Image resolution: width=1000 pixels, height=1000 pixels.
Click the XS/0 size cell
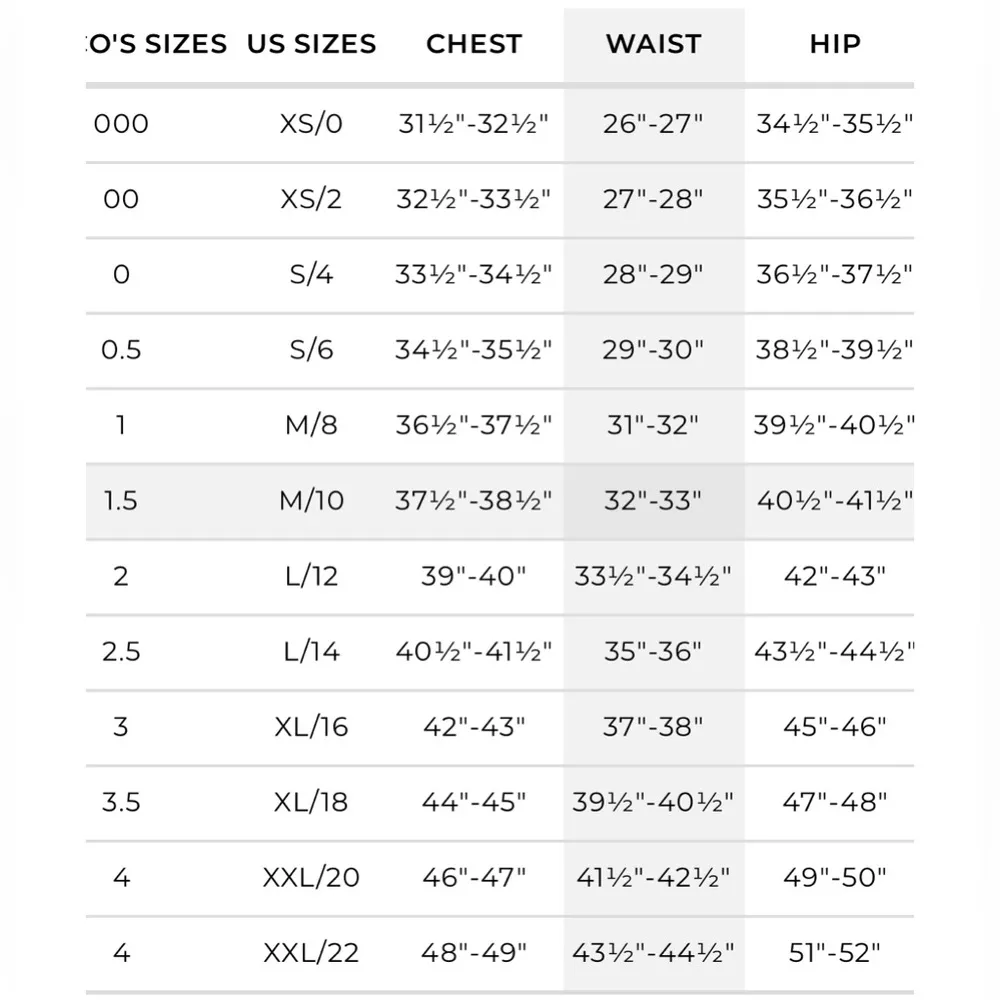[x=312, y=124]
